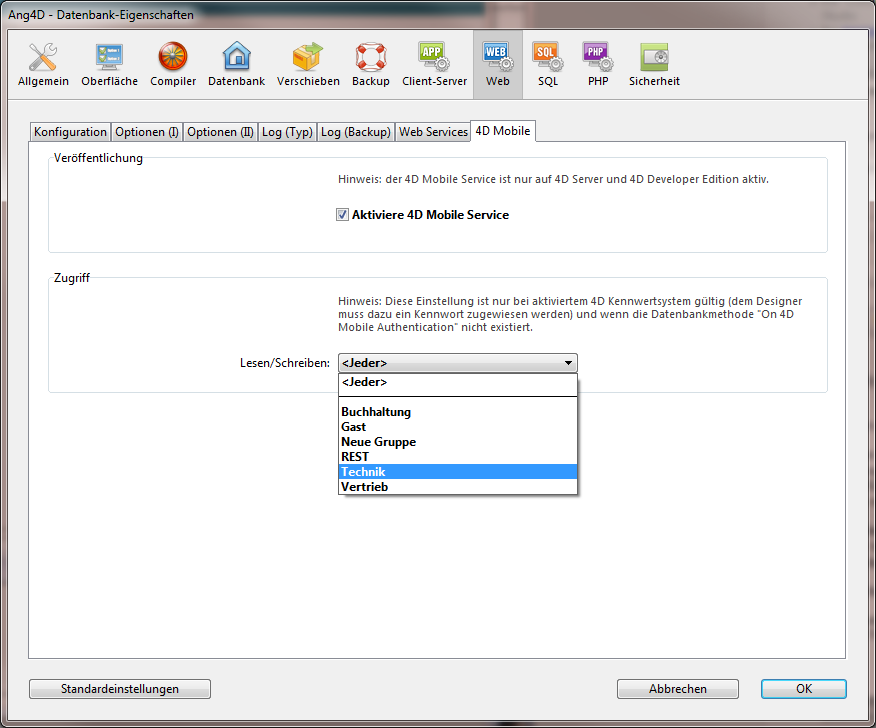Switch to the Web Services tab
This screenshot has height=728, width=876.
(433, 132)
